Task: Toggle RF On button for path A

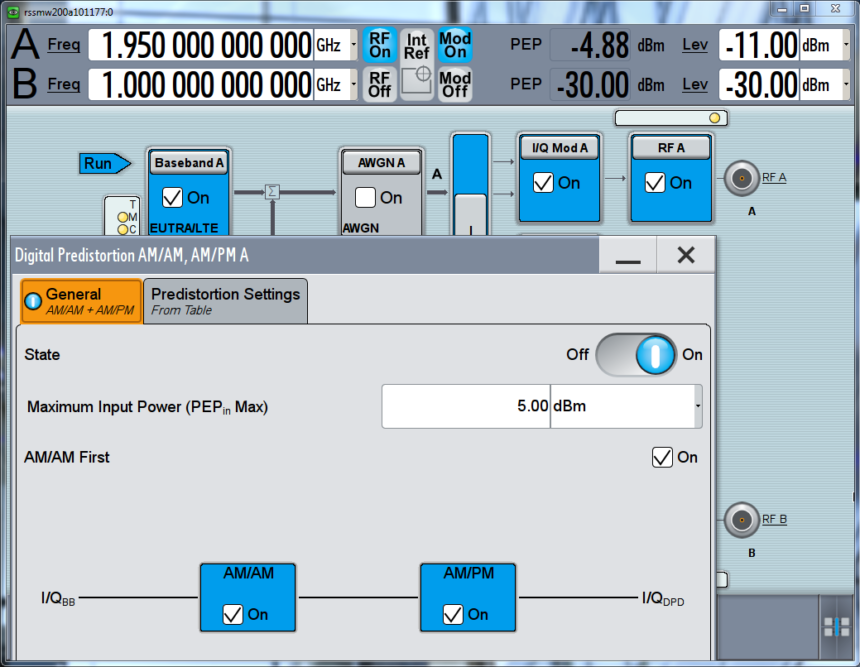Action: pyautogui.click(x=380, y=45)
